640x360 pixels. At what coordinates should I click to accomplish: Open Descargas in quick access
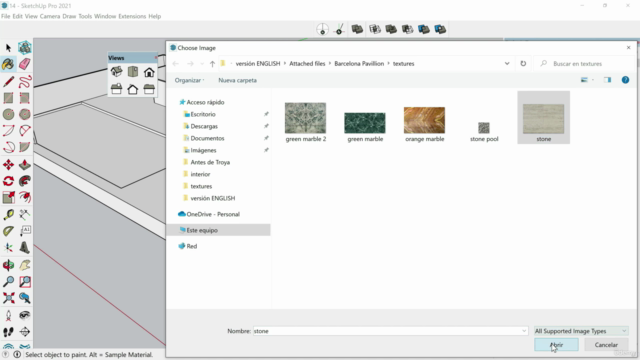(x=204, y=127)
